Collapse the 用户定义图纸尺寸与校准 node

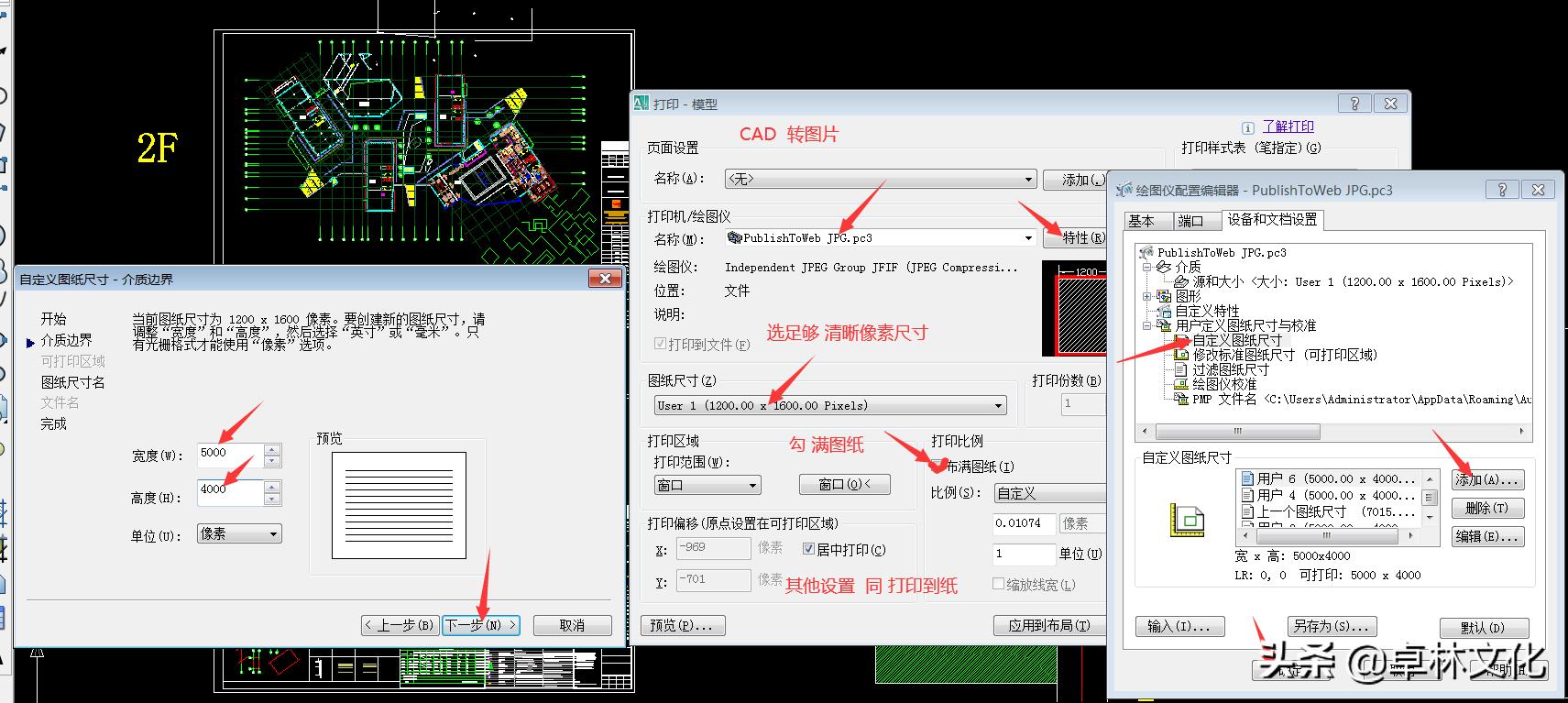1146,325
